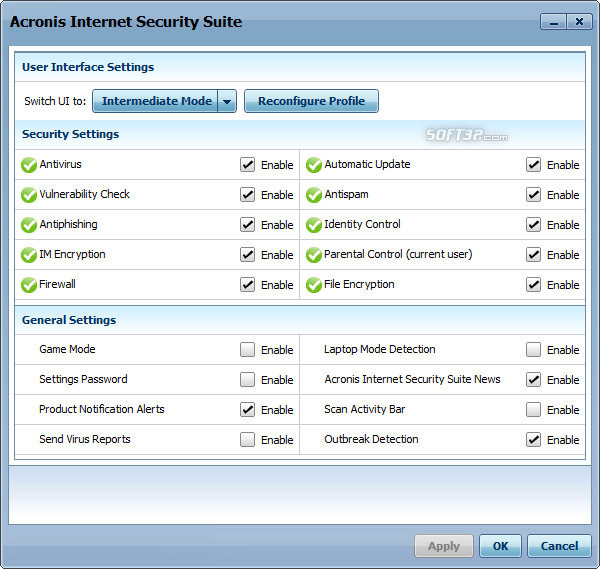
Task: Open the Switch UI mode dropdown arrow
Action: (x=227, y=101)
